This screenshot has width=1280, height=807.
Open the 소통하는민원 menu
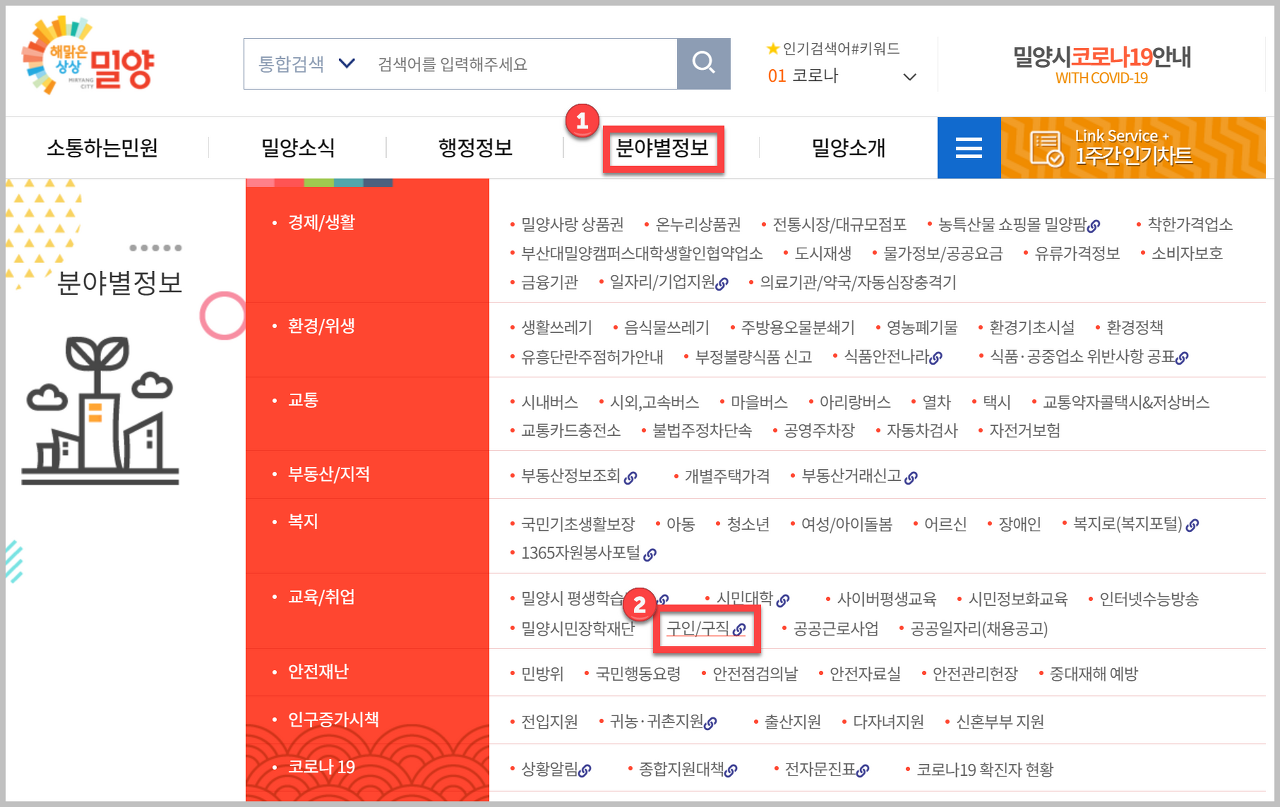click(x=102, y=149)
